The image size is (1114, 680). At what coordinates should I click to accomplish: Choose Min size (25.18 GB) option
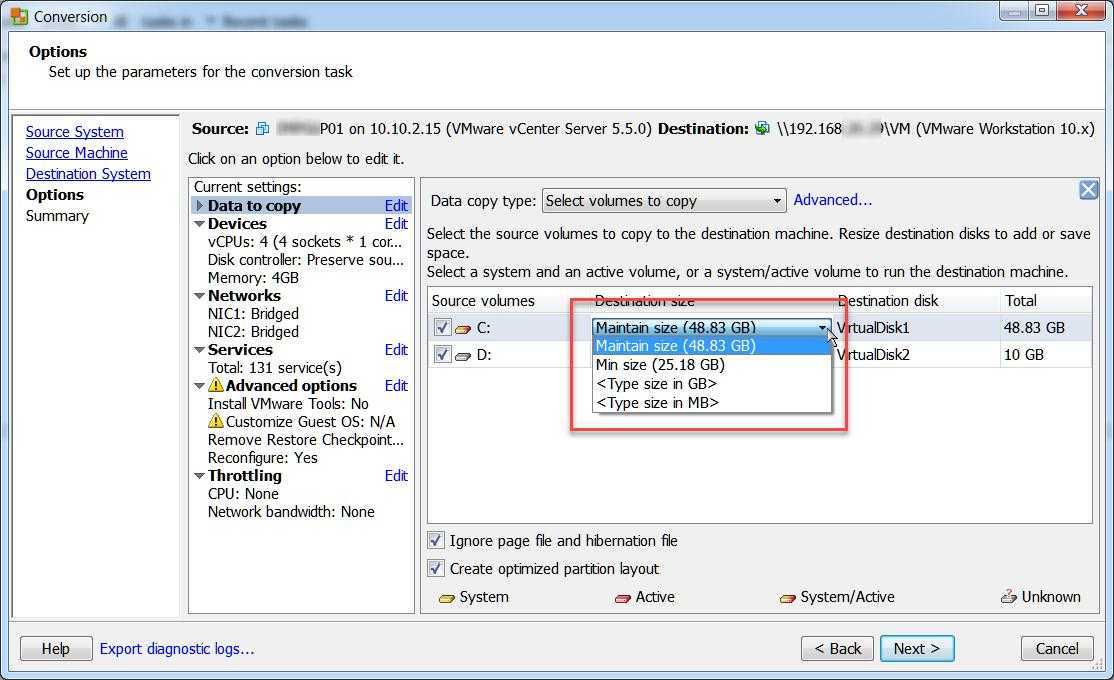click(660, 365)
